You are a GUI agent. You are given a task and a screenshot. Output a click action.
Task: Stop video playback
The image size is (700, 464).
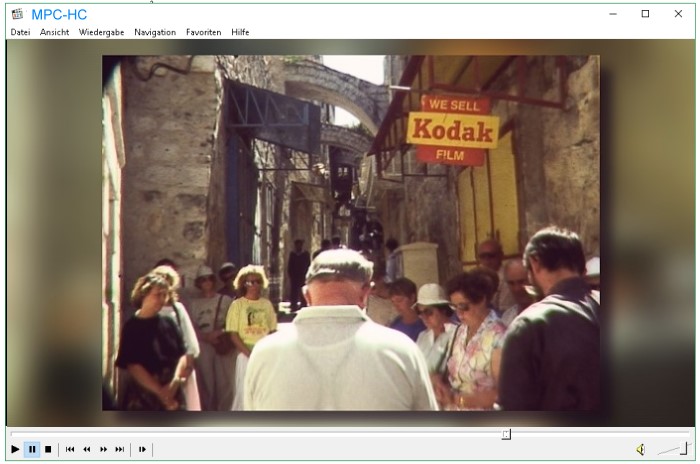[x=48, y=449]
